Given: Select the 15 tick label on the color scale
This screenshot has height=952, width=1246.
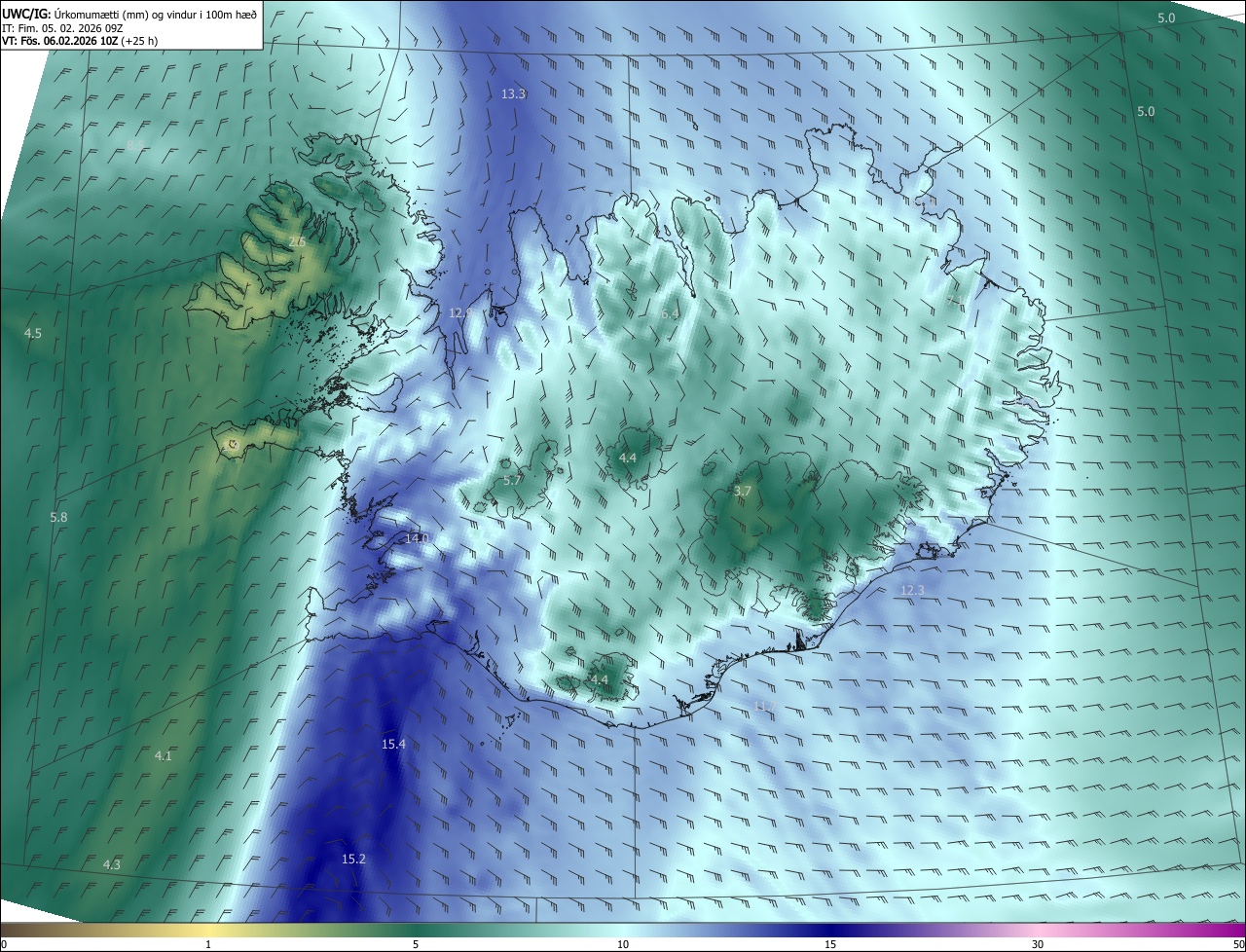Looking at the screenshot, I should (x=830, y=944).
